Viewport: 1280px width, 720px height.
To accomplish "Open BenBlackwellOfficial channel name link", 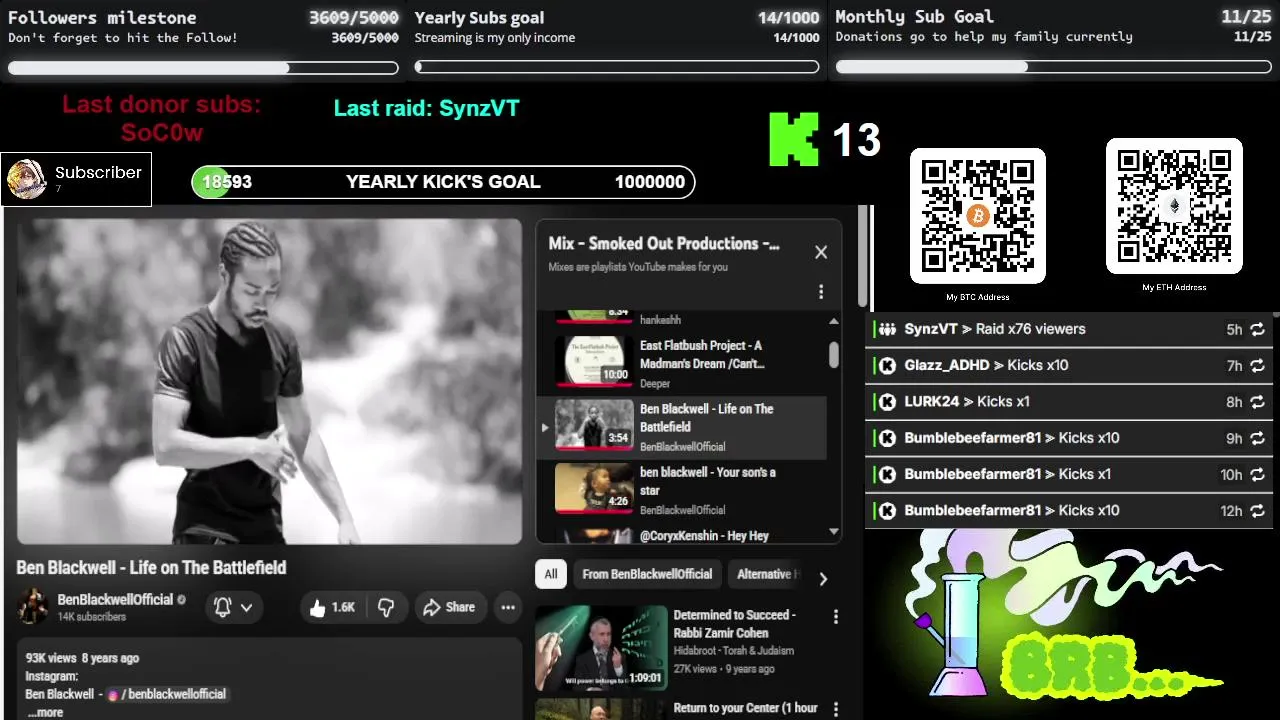I will point(115,600).
